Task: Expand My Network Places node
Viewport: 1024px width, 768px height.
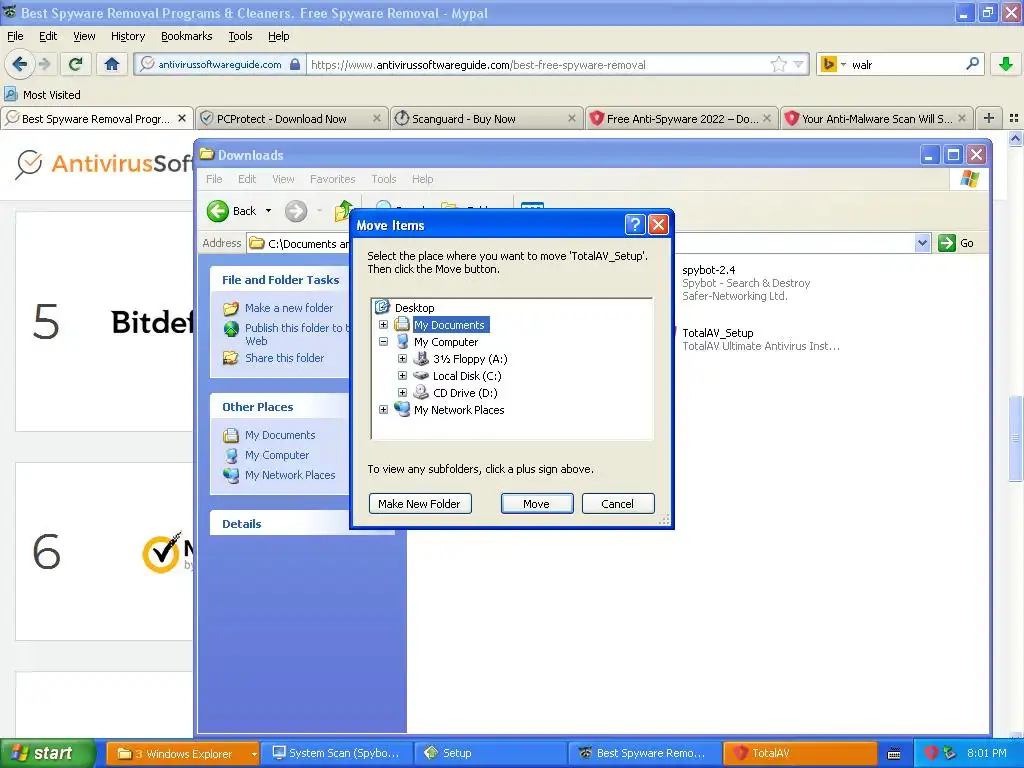Action: (383, 409)
